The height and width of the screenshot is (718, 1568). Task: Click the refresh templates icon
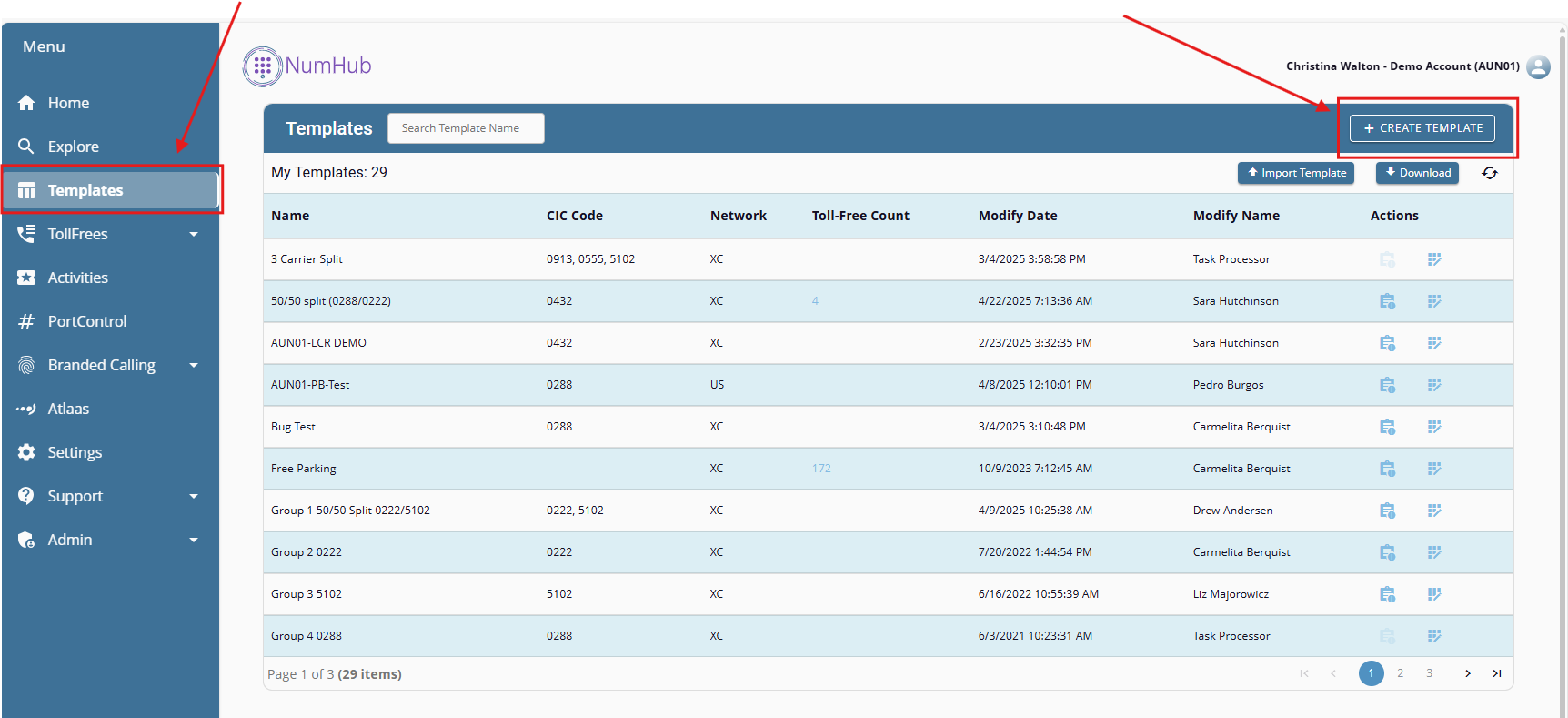tap(1489, 173)
